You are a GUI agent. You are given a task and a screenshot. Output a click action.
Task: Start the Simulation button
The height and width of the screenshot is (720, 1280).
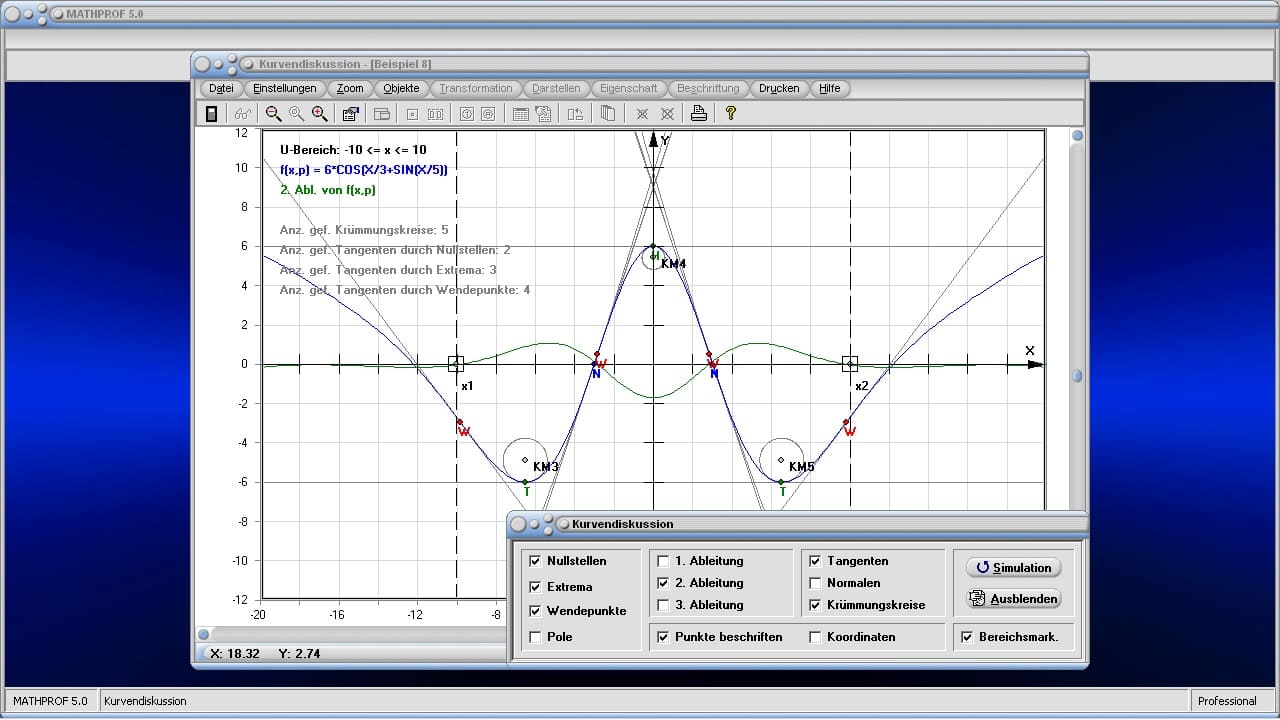tap(1013, 568)
